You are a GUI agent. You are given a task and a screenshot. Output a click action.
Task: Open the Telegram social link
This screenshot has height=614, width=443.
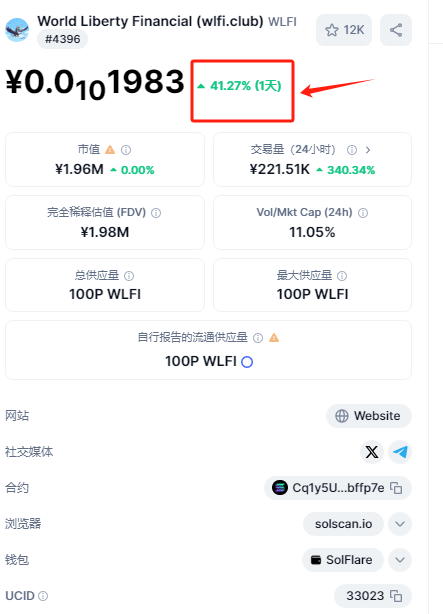click(400, 452)
